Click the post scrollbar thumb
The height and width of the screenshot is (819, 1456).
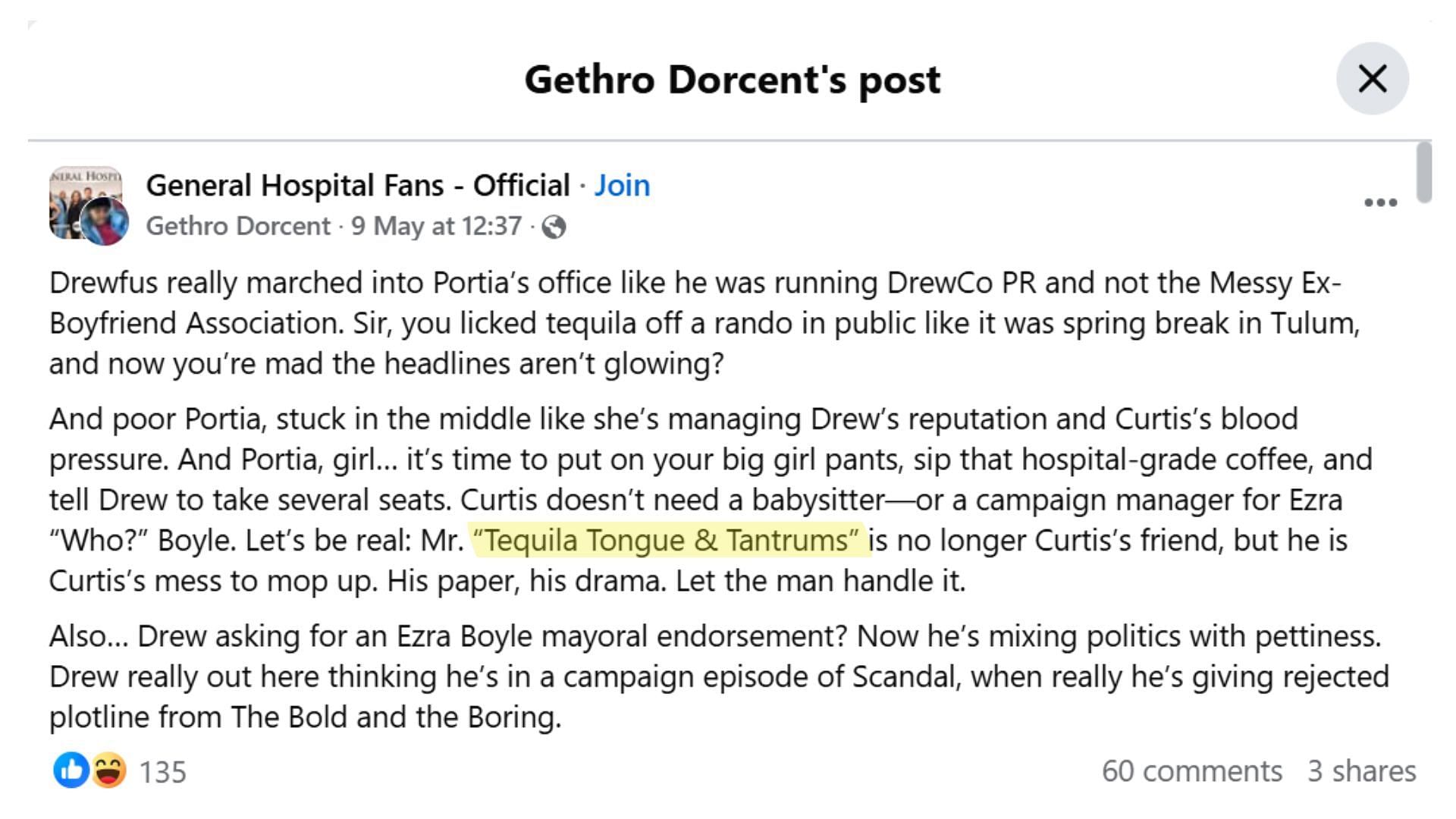click(1424, 173)
